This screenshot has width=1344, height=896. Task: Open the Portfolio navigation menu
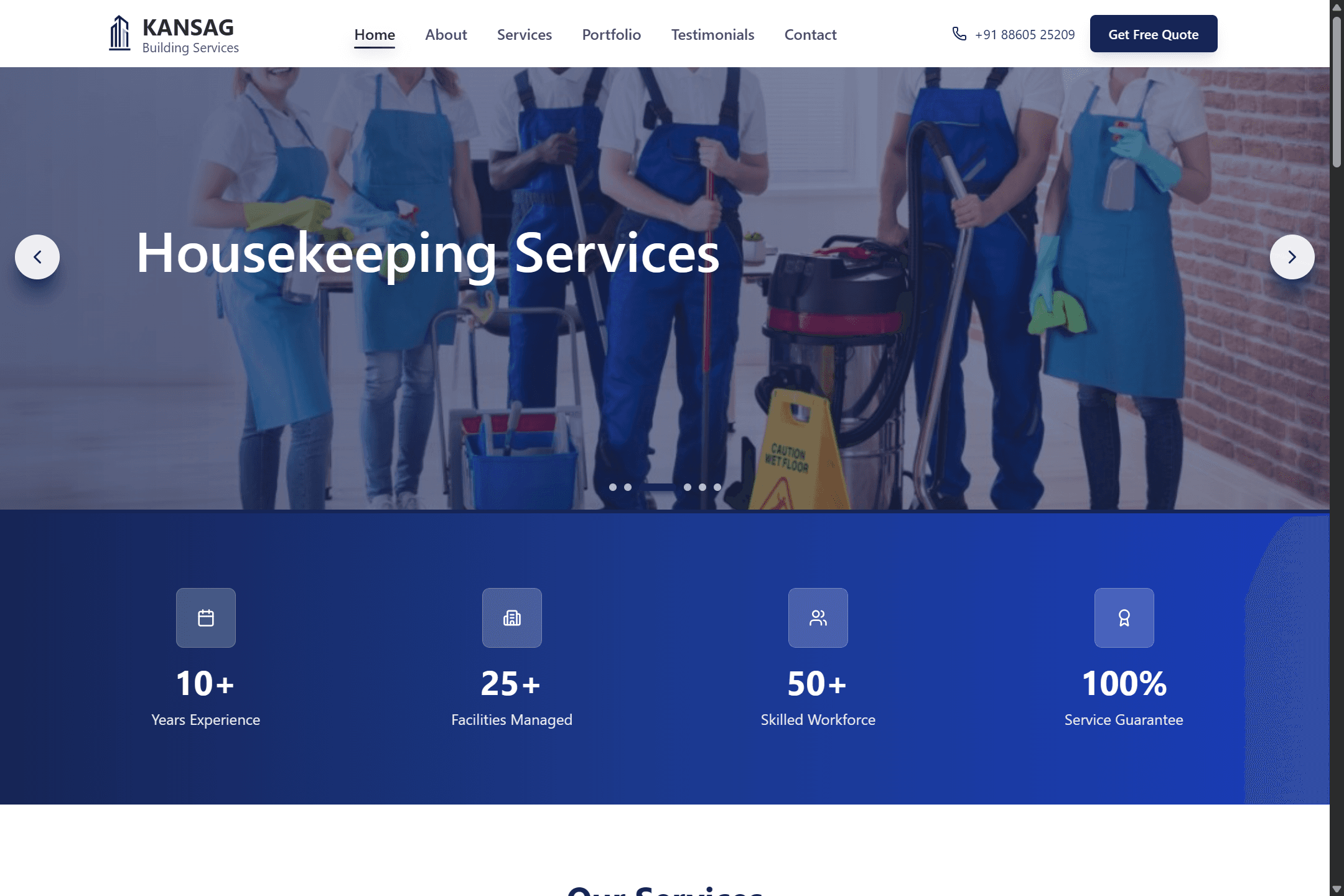pyautogui.click(x=611, y=35)
